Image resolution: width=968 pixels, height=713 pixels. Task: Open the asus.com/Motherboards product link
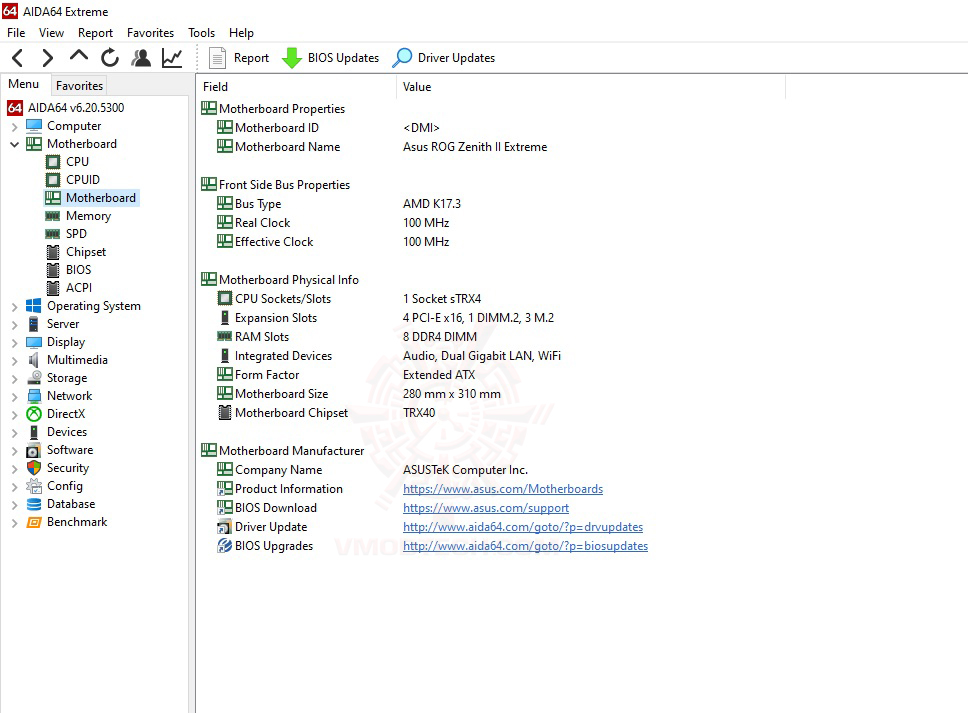503,489
